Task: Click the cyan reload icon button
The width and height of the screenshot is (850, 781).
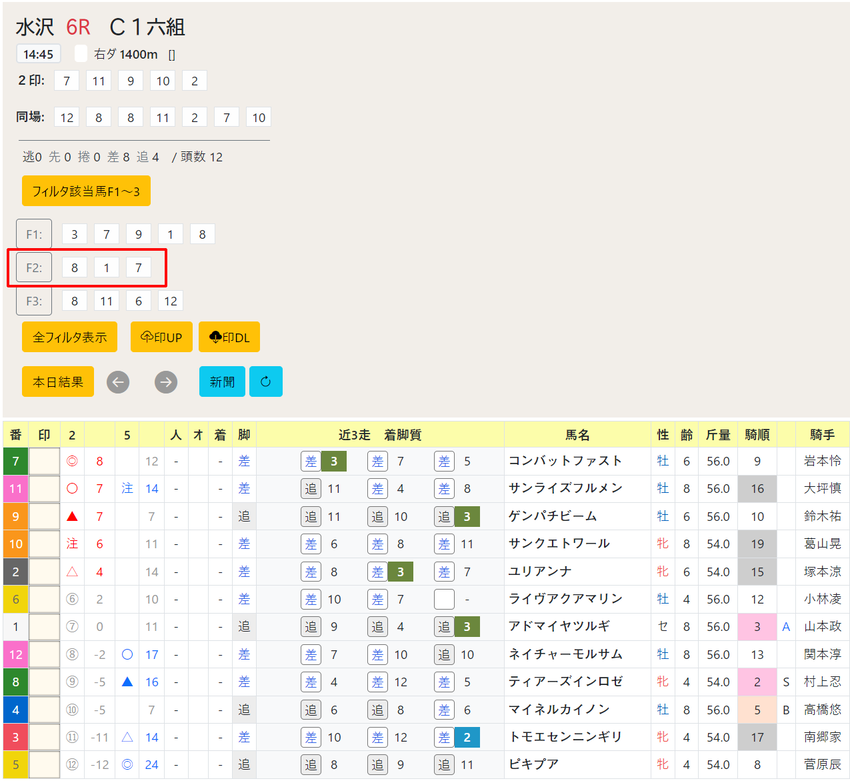Action: [266, 382]
